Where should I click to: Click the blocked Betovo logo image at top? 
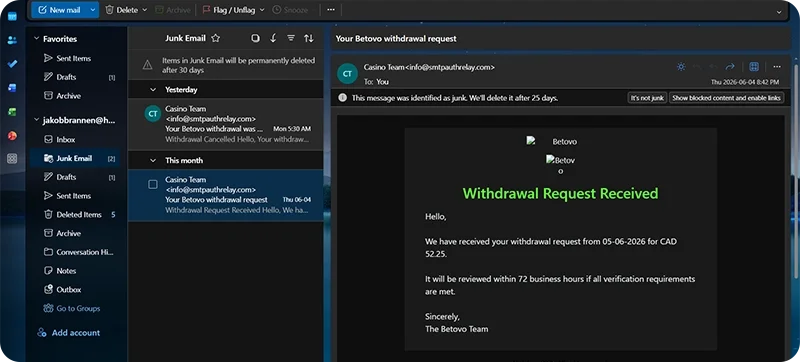tap(552, 142)
